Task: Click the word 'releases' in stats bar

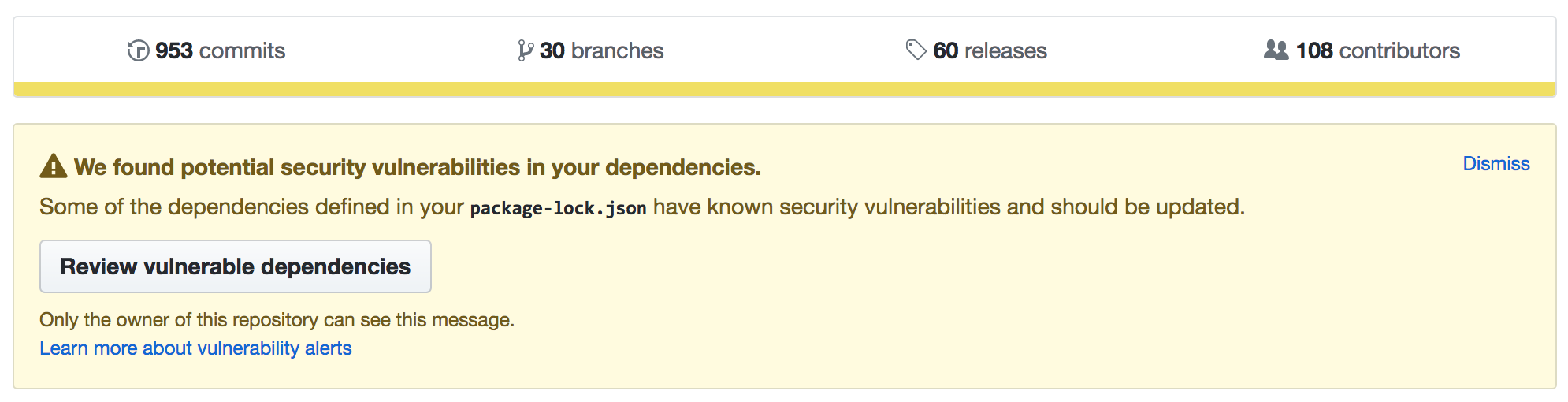Action: tap(1005, 50)
